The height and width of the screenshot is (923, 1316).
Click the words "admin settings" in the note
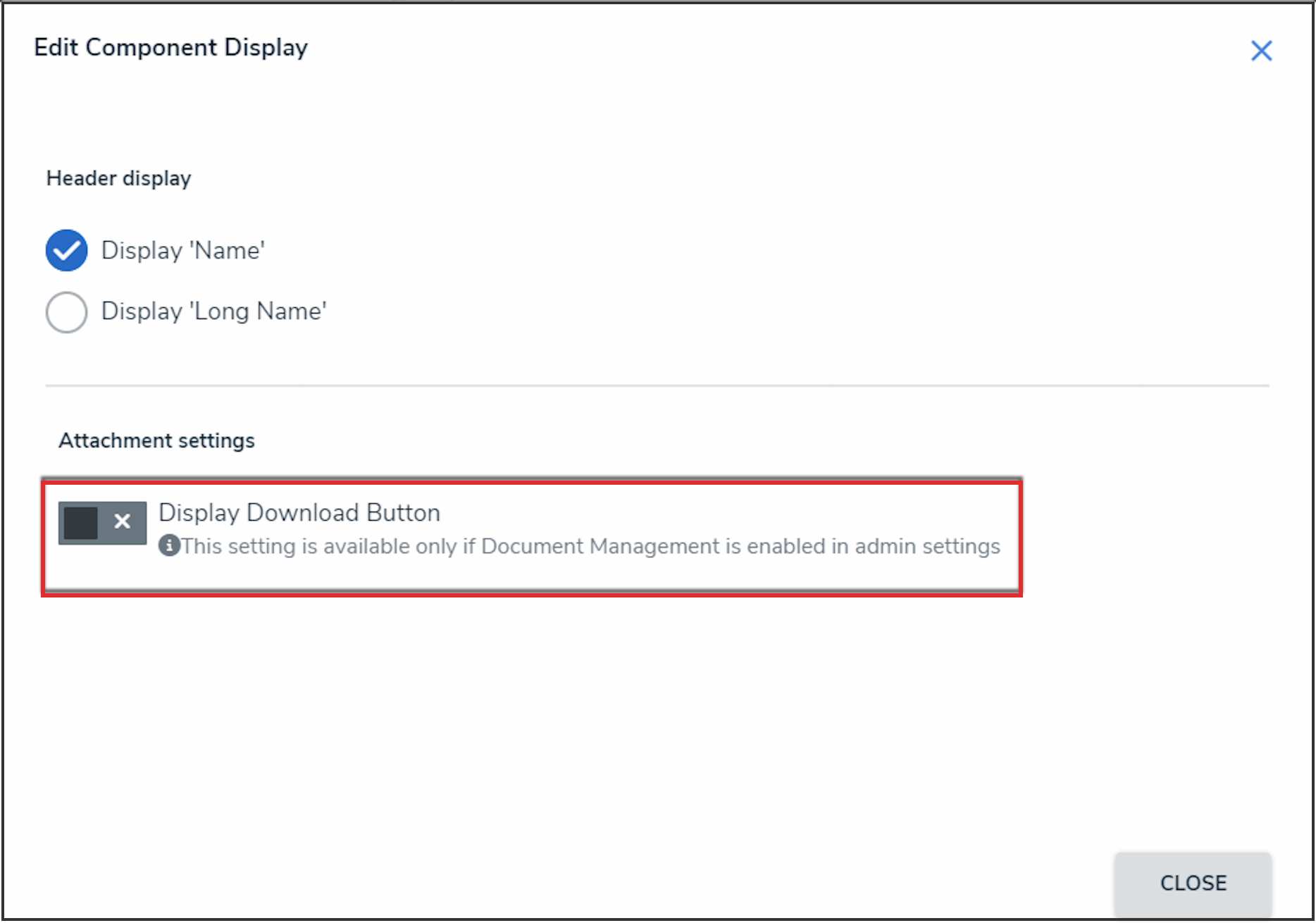pyautogui.click(x=927, y=547)
